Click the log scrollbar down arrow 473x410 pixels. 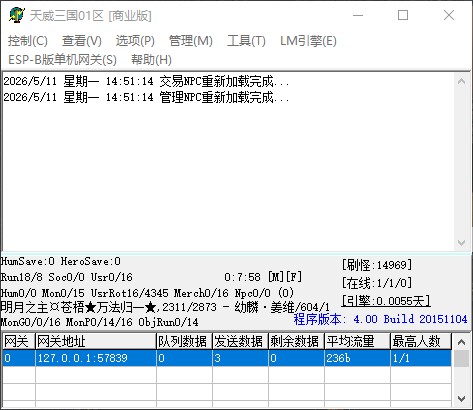[462, 243]
